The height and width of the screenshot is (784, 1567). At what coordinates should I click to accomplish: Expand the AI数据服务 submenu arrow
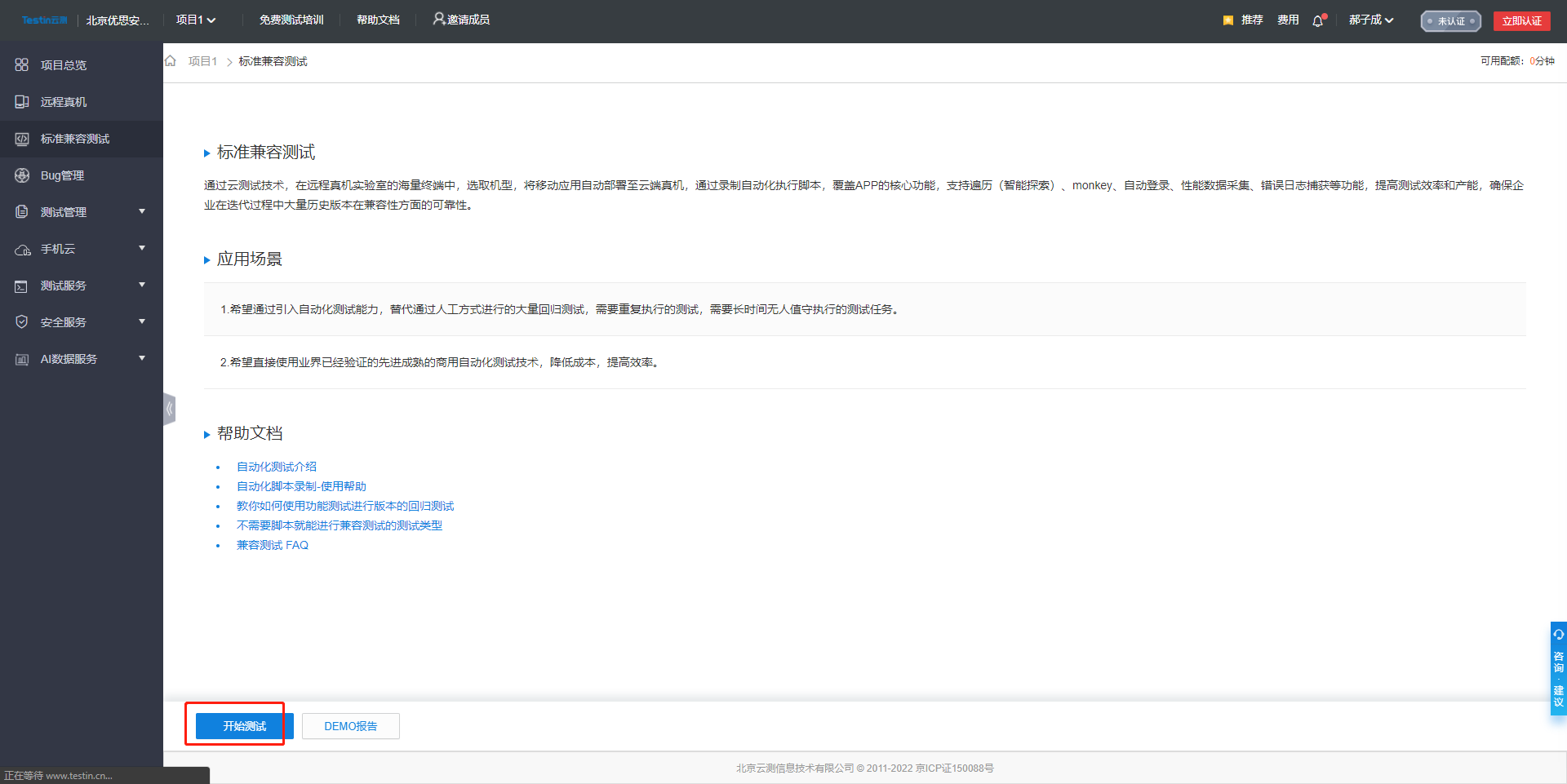tap(142, 358)
